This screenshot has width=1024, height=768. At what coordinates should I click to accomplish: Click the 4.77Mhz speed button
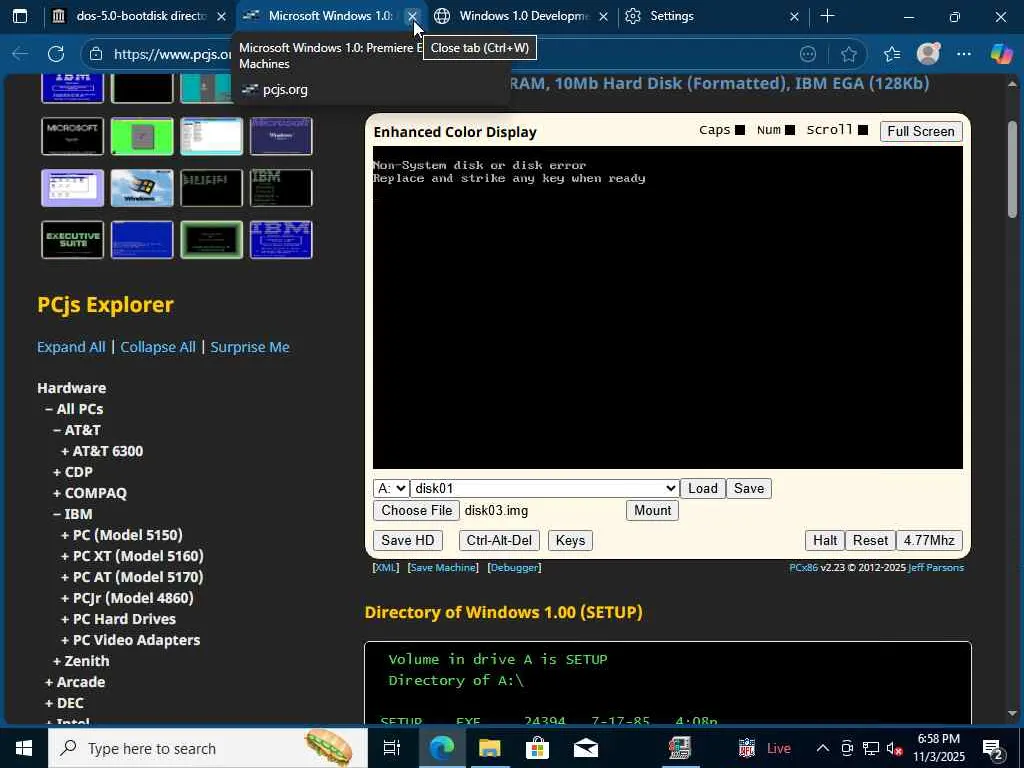point(929,540)
